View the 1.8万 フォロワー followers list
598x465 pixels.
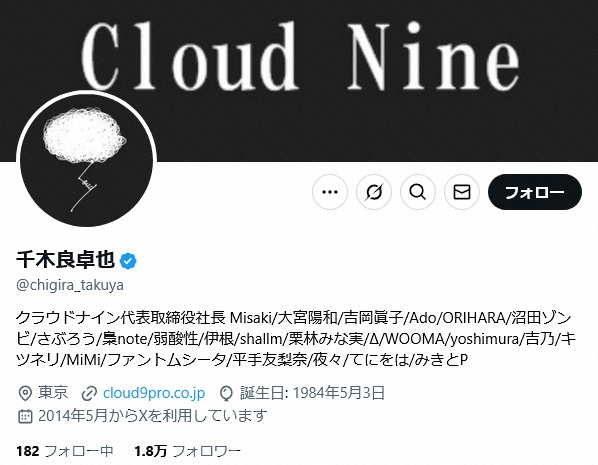point(187,451)
